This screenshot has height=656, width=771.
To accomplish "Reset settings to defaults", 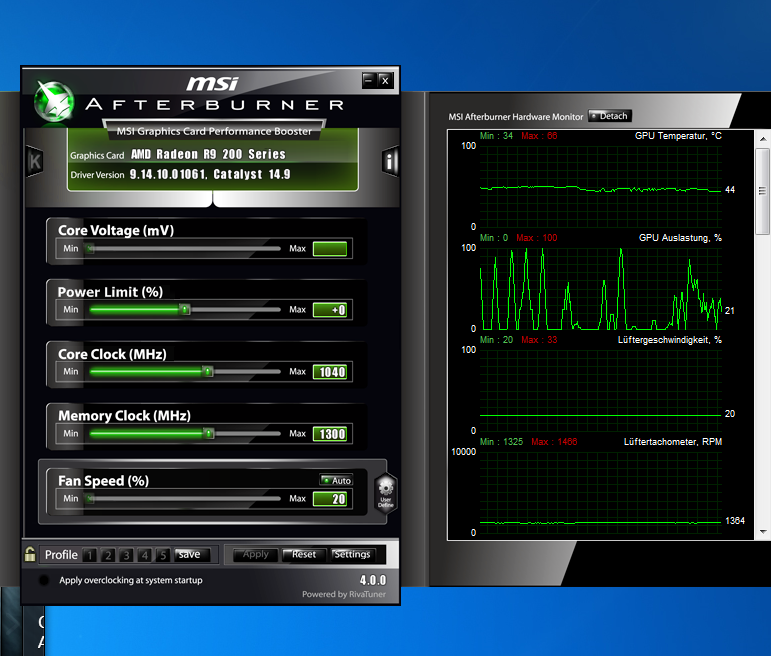I will (304, 555).
